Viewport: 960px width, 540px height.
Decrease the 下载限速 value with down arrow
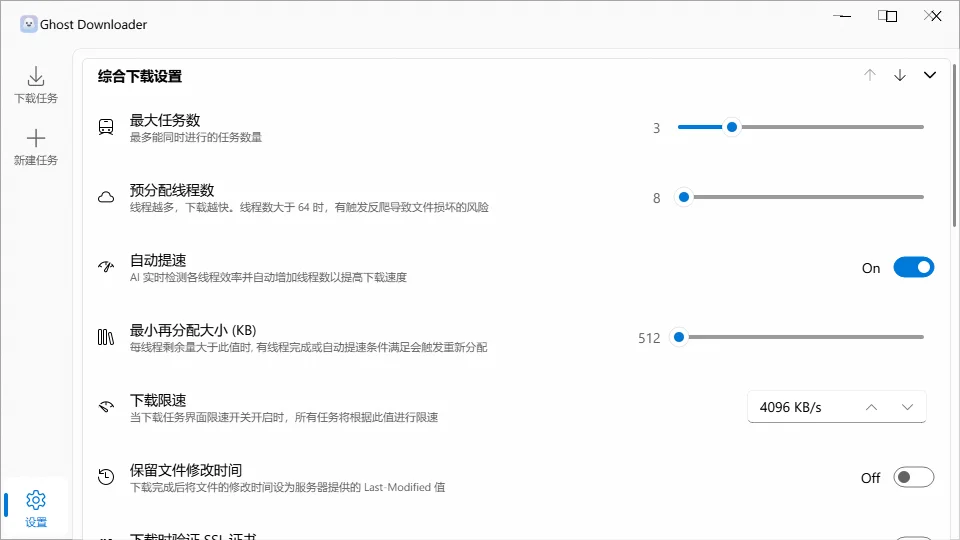coord(907,407)
